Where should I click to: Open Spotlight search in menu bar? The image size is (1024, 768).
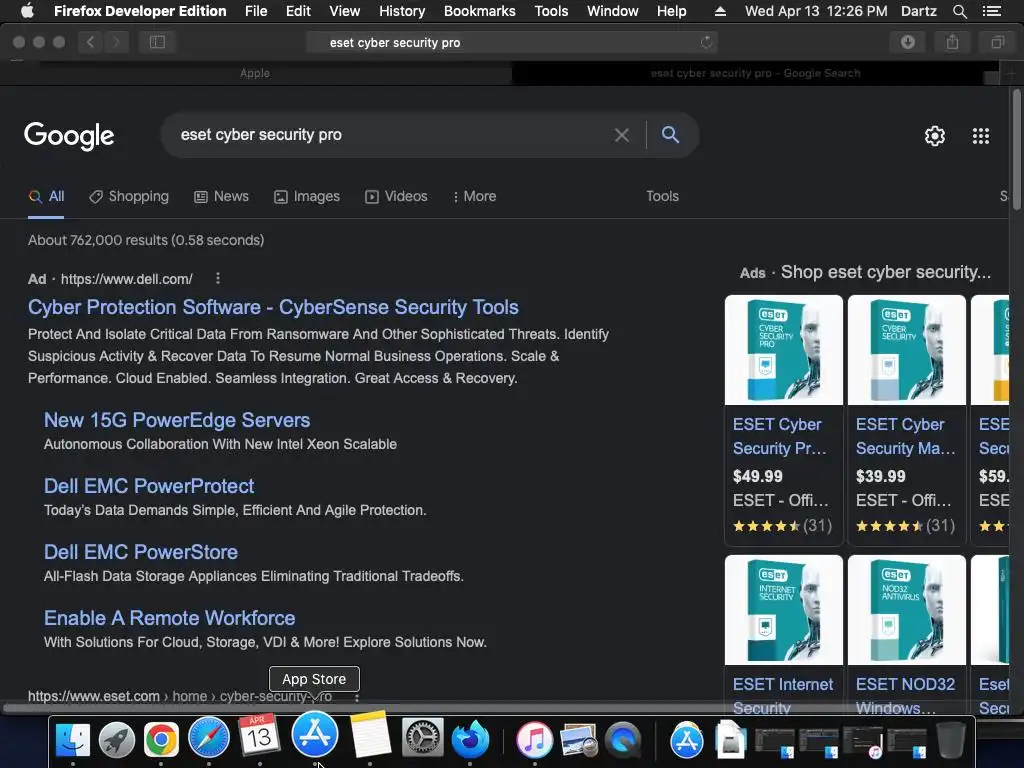(x=959, y=11)
